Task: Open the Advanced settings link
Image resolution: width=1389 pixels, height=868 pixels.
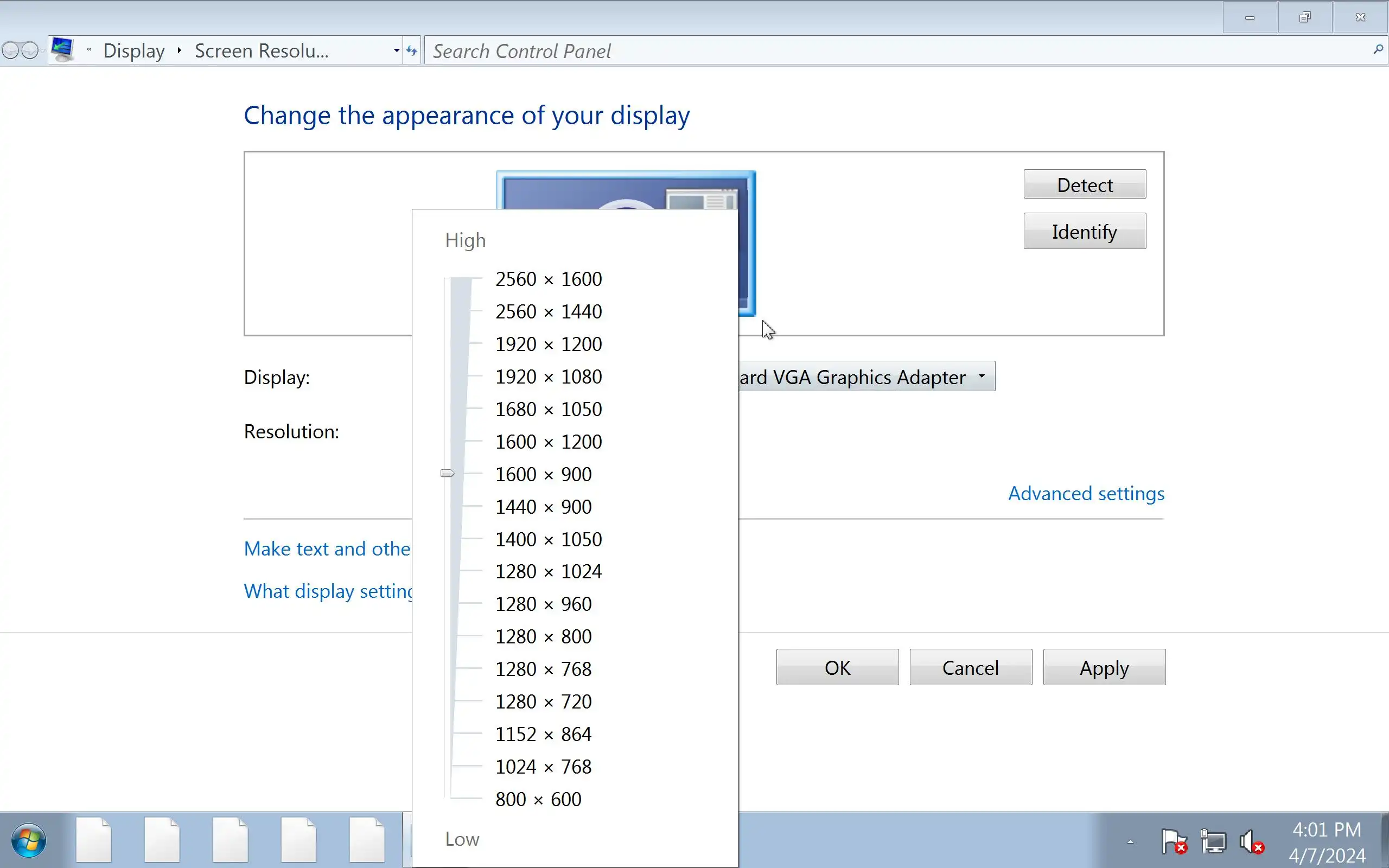Action: click(1086, 494)
